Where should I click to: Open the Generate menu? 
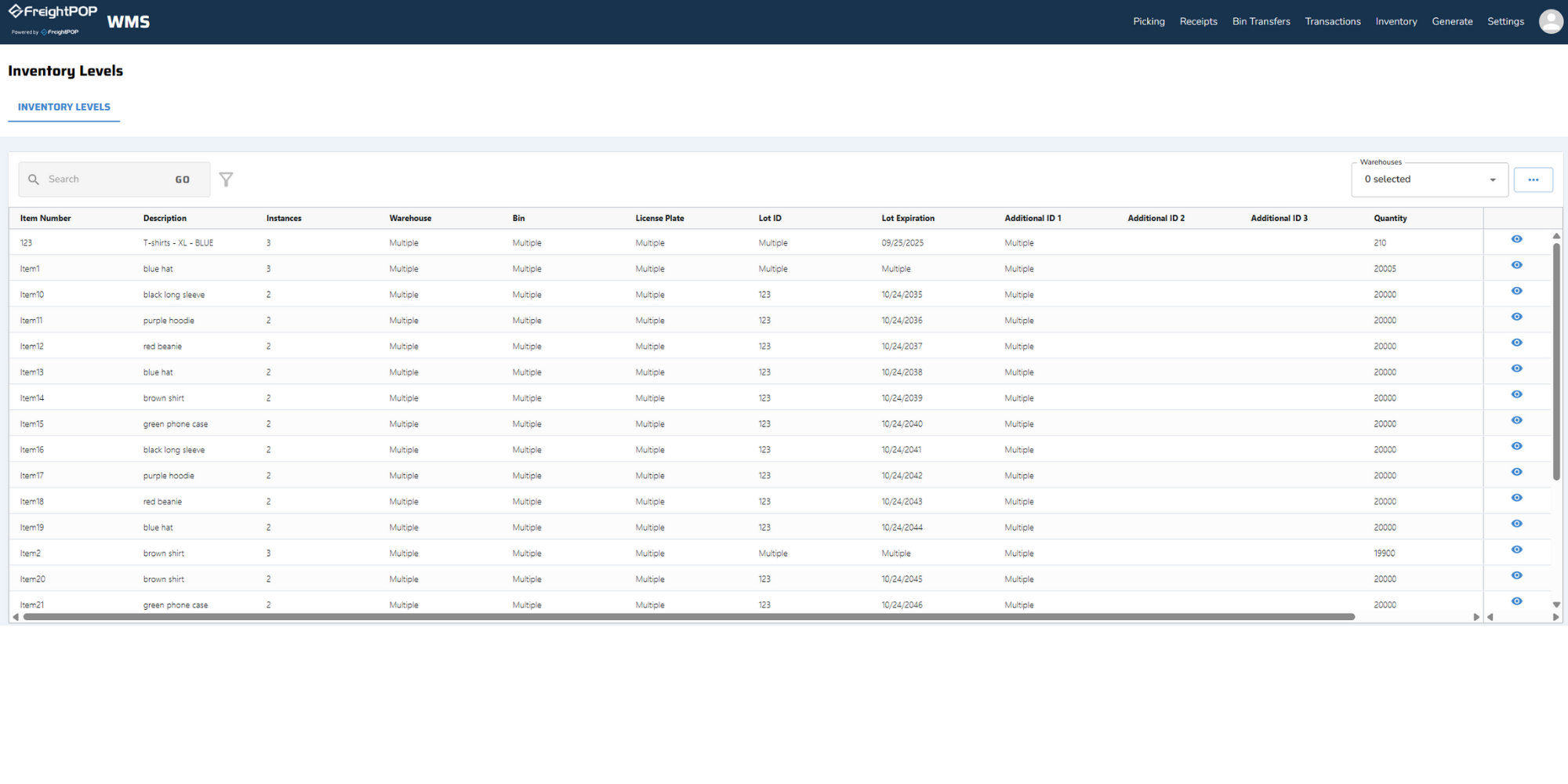pyautogui.click(x=1452, y=21)
